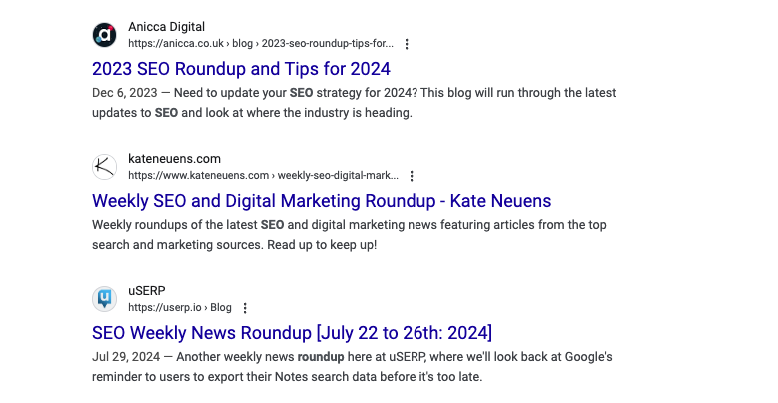
Task: Click the snippet mentioning 'Read up to keep up!'
Action: click(x=349, y=235)
